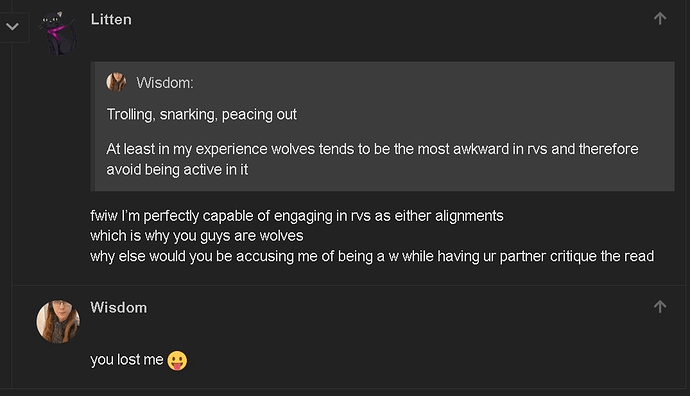Jump up using arrow on Litten's post
Viewport: 690px width, 396px height.
(660, 18)
